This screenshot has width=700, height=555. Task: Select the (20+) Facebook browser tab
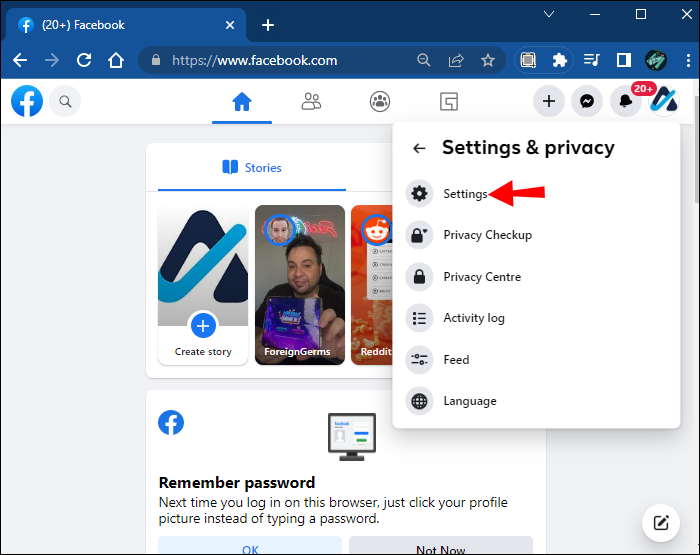tap(125, 25)
